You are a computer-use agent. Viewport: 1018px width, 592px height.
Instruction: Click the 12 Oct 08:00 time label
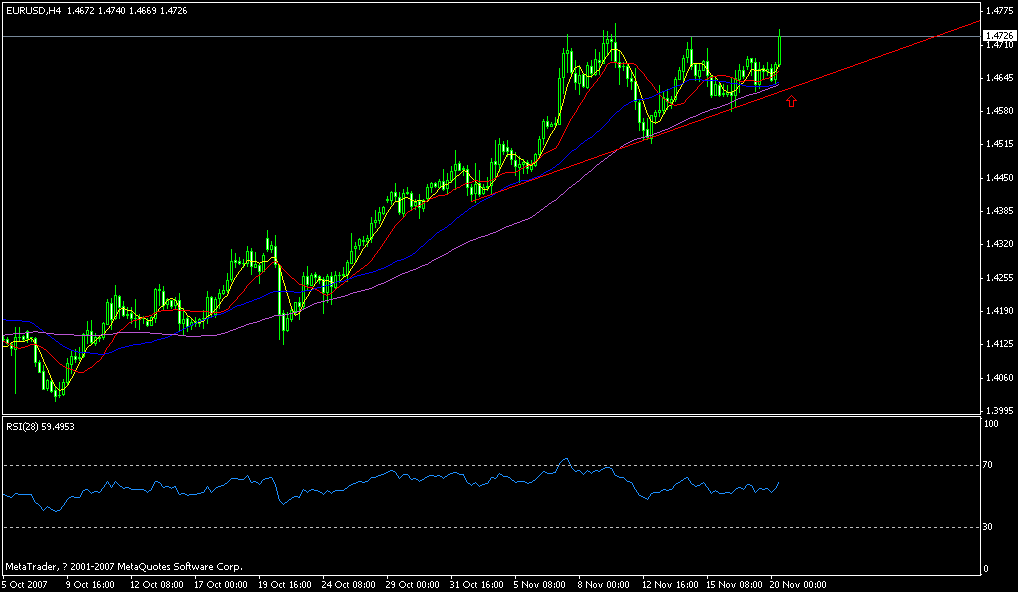point(156,585)
